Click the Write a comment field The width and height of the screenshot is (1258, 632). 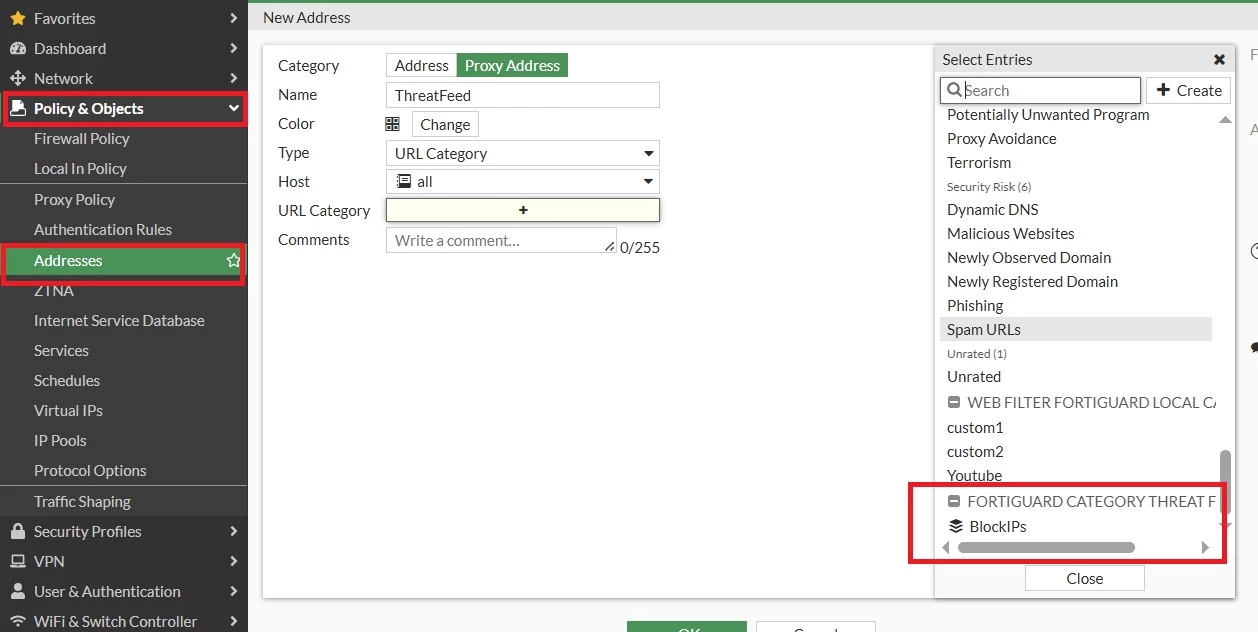(x=501, y=240)
